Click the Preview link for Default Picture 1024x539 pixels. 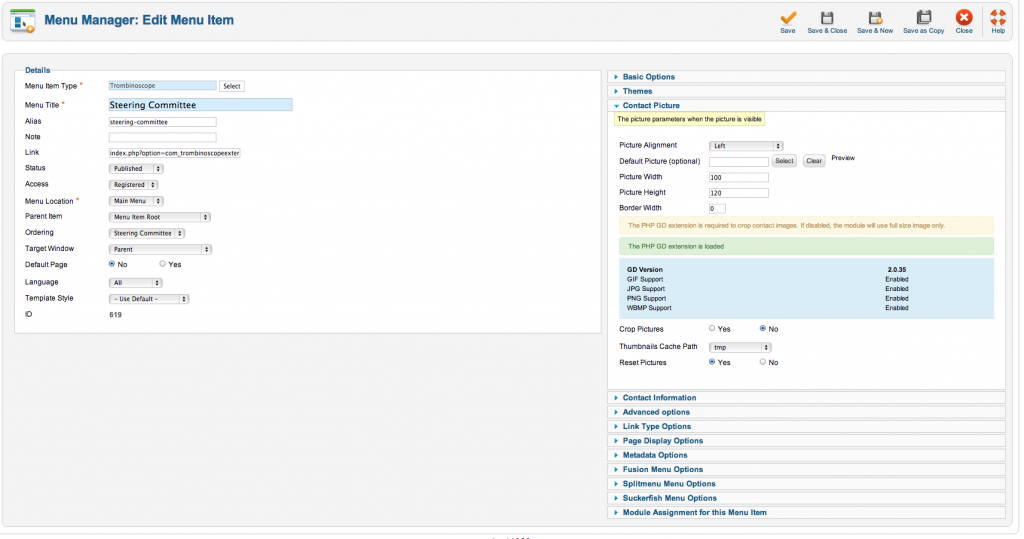tap(843, 158)
